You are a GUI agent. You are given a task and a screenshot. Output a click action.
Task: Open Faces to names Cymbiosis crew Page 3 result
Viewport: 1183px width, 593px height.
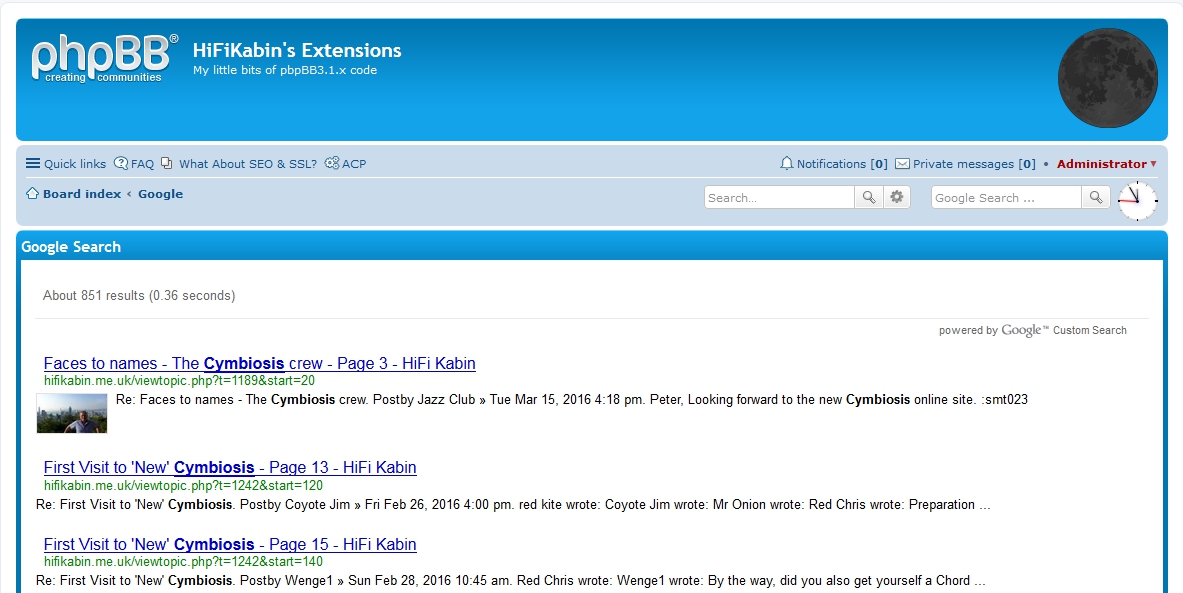click(260, 363)
